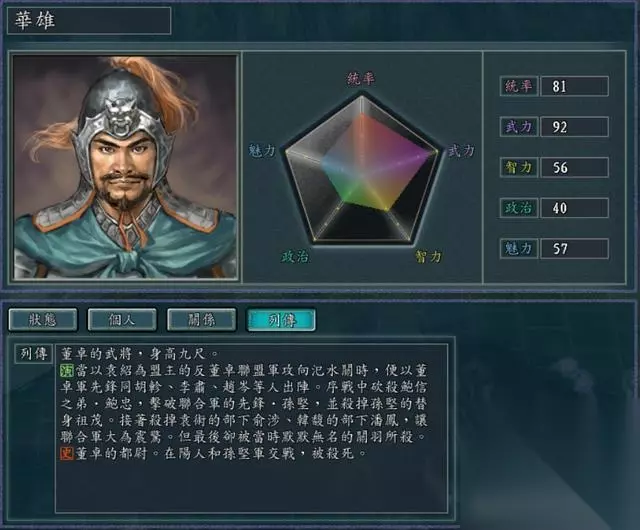The height and width of the screenshot is (530, 640).
Task: Click the 政治 stat label box
Action: tap(519, 208)
